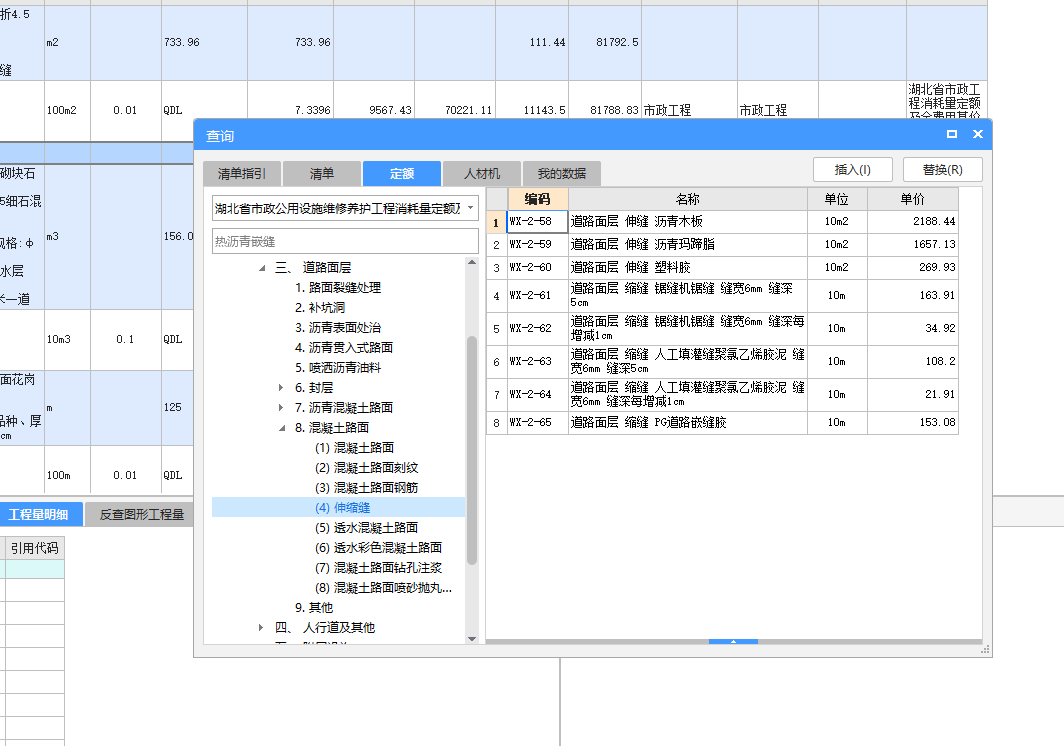The height and width of the screenshot is (746, 1064).
Task: Select (8) 混凝土路面喷砂抛丸 tree item
Action: pyautogui.click(x=383, y=588)
